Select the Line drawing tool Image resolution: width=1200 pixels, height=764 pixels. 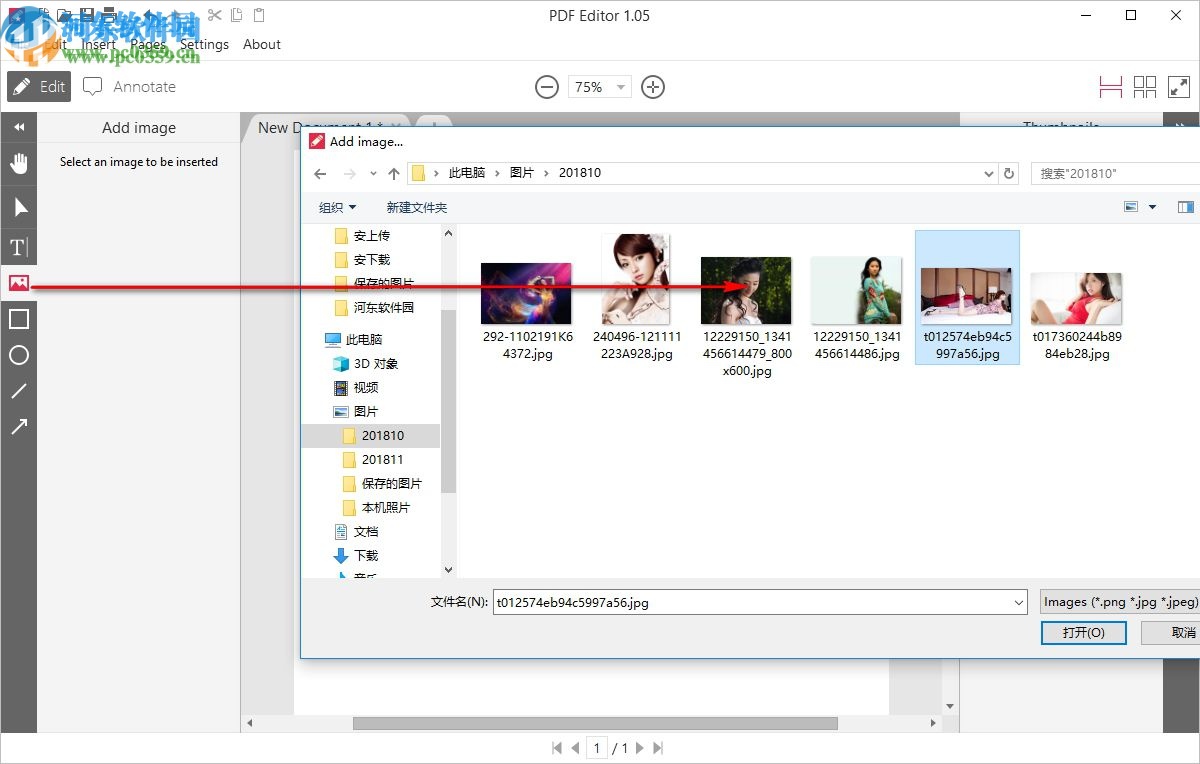(x=18, y=391)
